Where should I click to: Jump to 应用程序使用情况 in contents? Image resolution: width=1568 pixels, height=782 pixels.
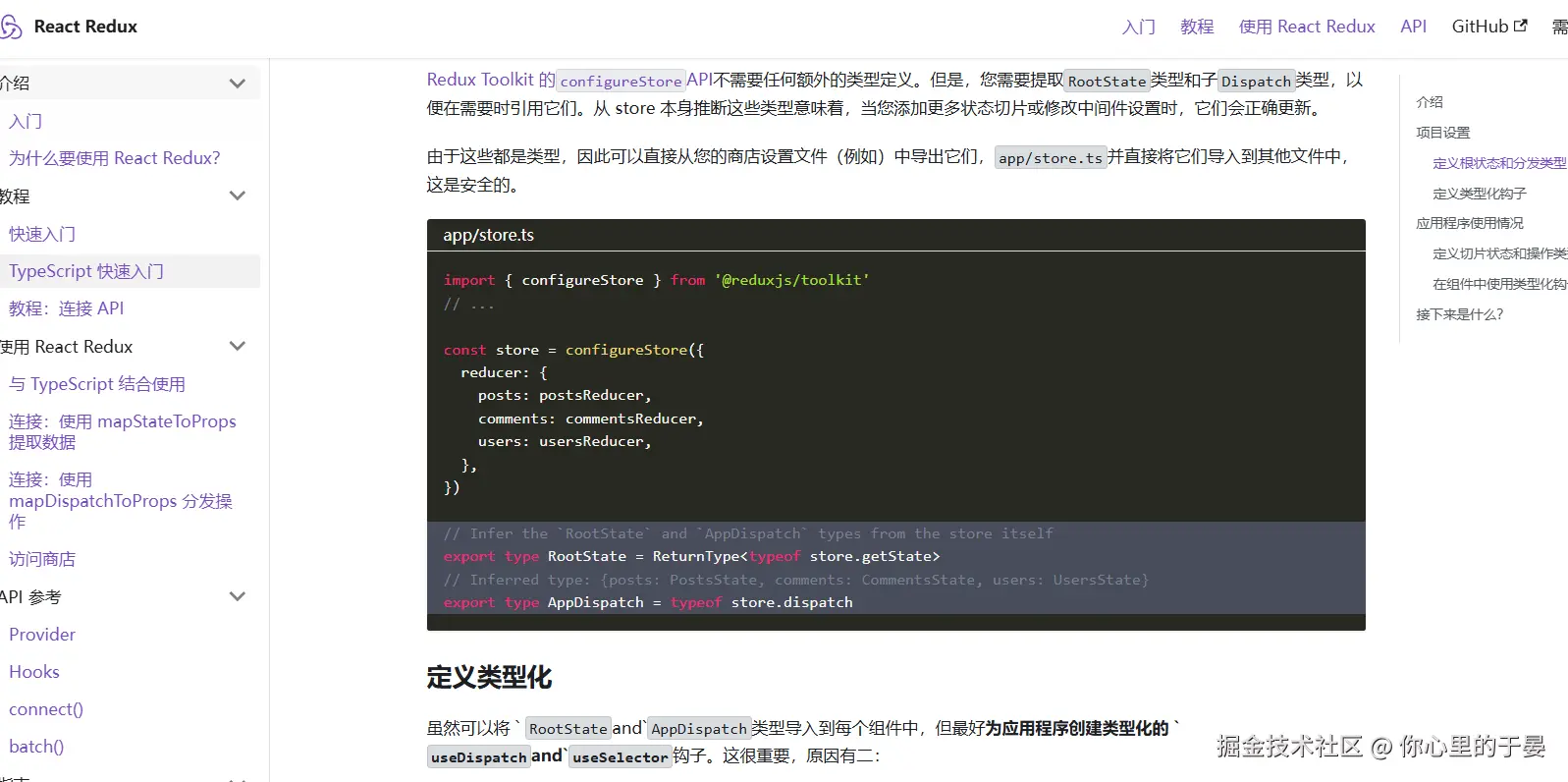tap(1470, 223)
